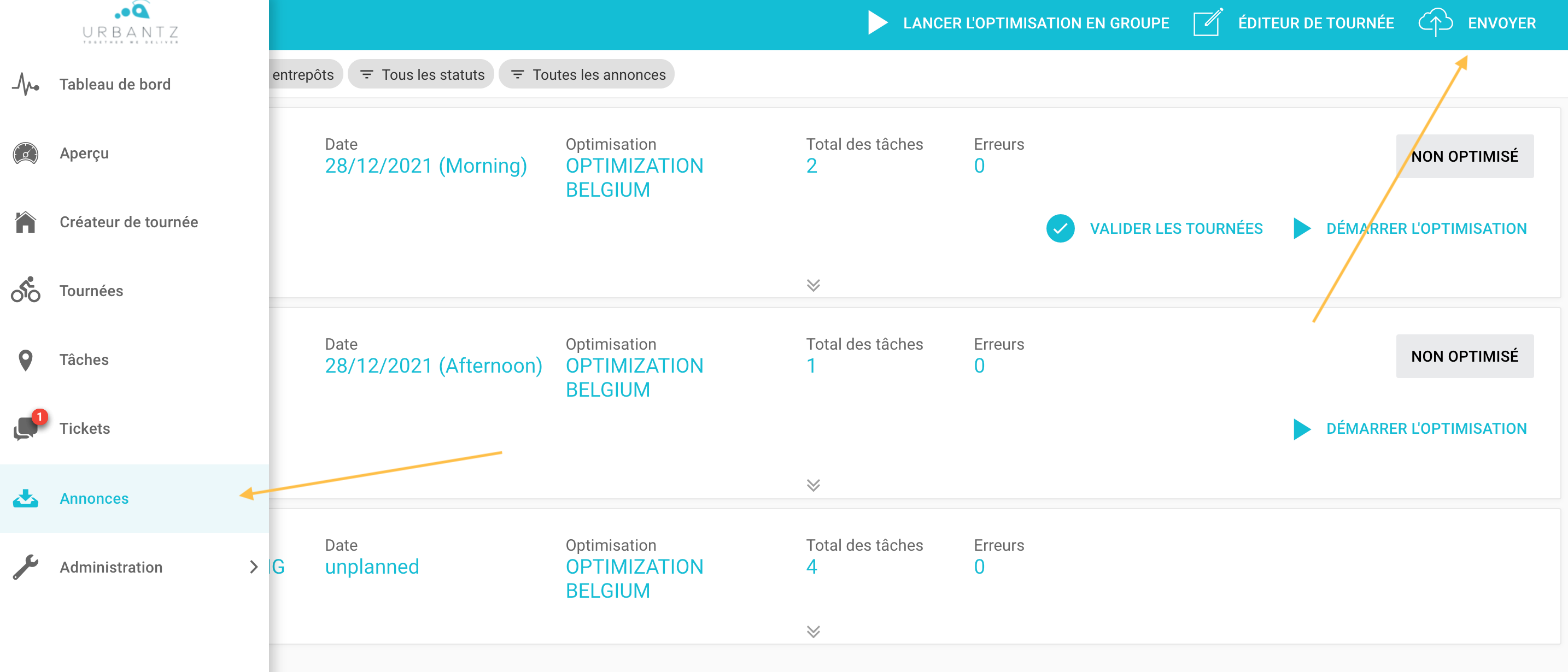Select the Créateur de tournée house icon
The width and height of the screenshot is (1568, 672).
coord(26,222)
